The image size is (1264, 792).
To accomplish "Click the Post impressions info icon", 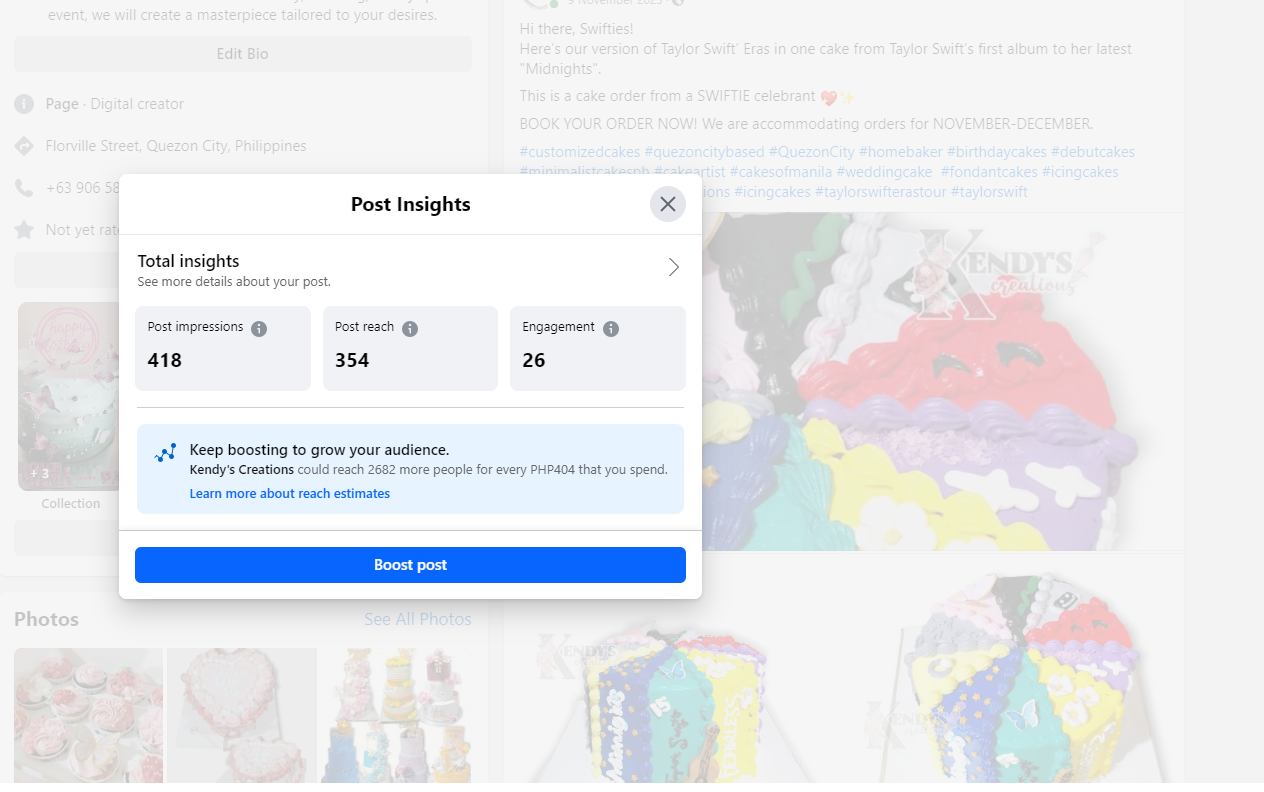I will pyautogui.click(x=259, y=328).
